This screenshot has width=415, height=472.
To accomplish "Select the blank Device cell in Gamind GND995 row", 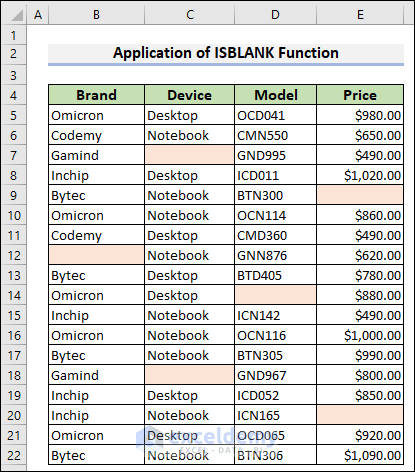I will [189, 155].
